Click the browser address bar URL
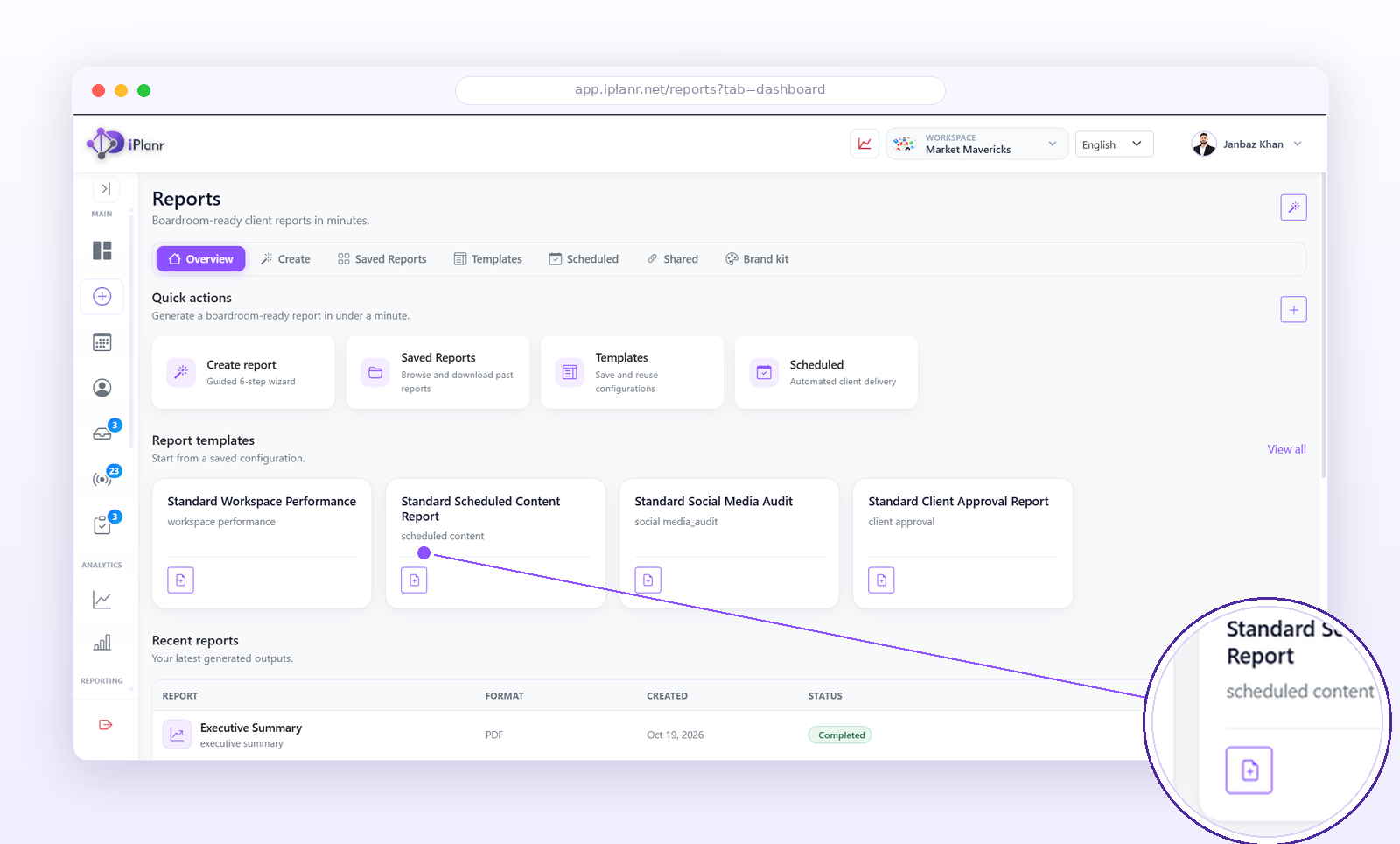1400x844 pixels. point(700,90)
